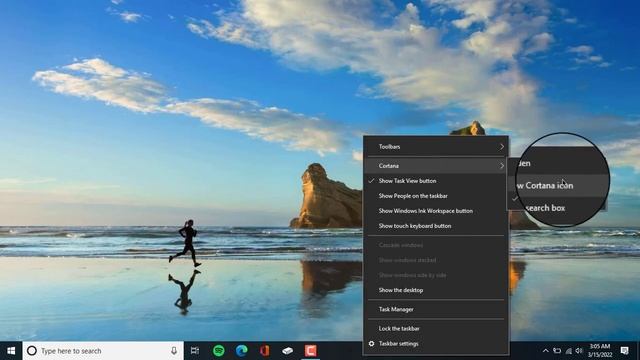This screenshot has height=360, width=640.
Task: Choose Show the desktop
Action: (436, 290)
